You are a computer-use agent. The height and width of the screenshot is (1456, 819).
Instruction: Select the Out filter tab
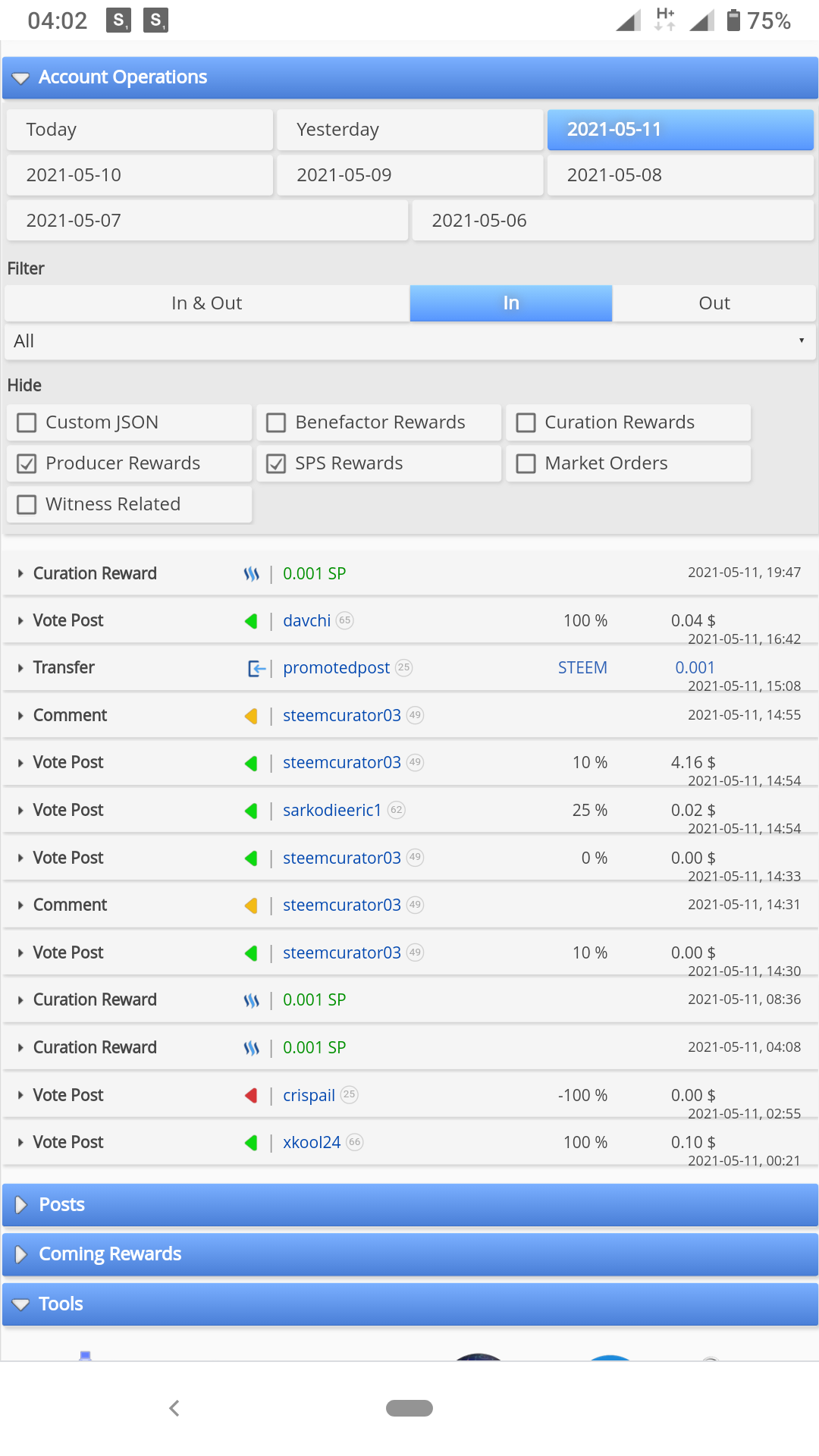[714, 303]
